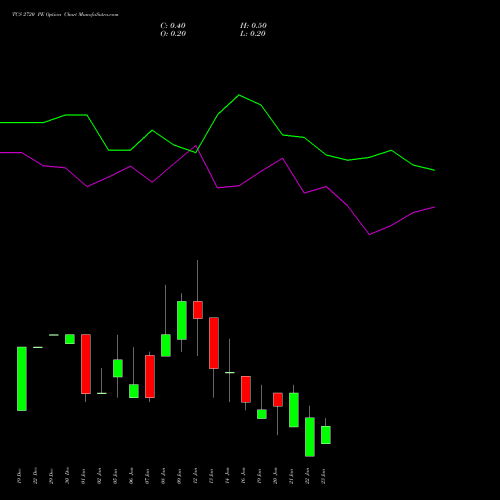
Task: Click the green 05 Jan candle
Action: pos(118,368)
